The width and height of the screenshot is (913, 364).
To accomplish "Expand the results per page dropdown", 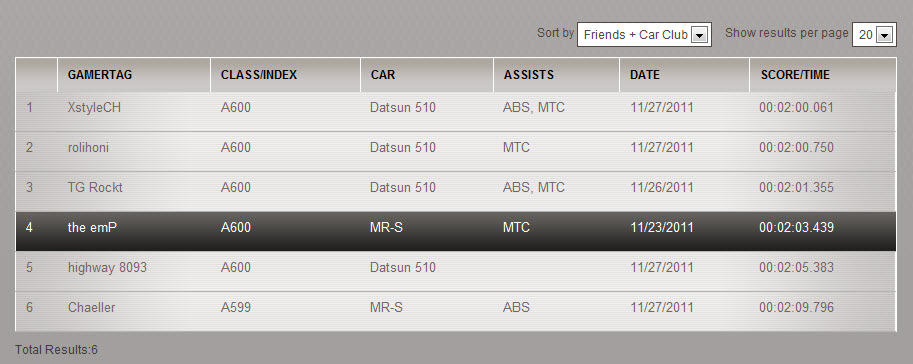I will click(x=874, y=35).
